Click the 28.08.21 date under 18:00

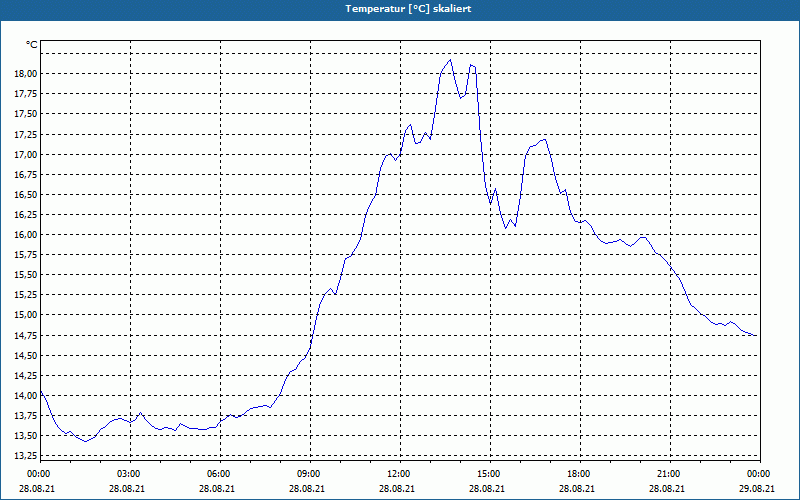(577, 488)
